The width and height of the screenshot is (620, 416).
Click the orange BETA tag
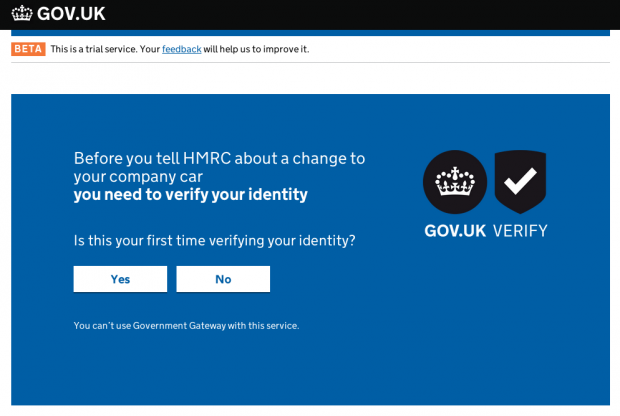pos(28,49)
